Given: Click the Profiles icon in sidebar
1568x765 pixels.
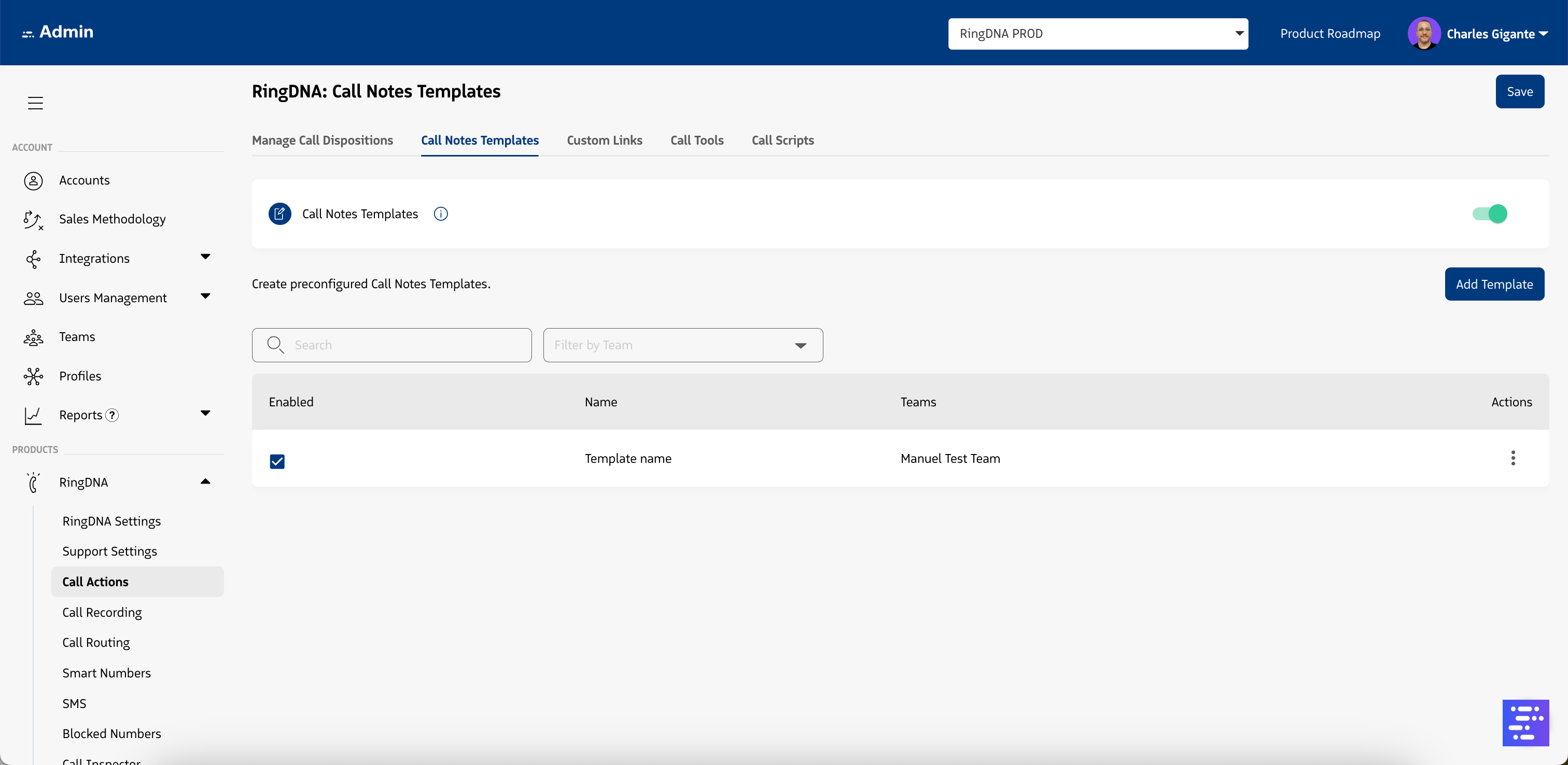Looking at the screenshot, I should (34, 377).
